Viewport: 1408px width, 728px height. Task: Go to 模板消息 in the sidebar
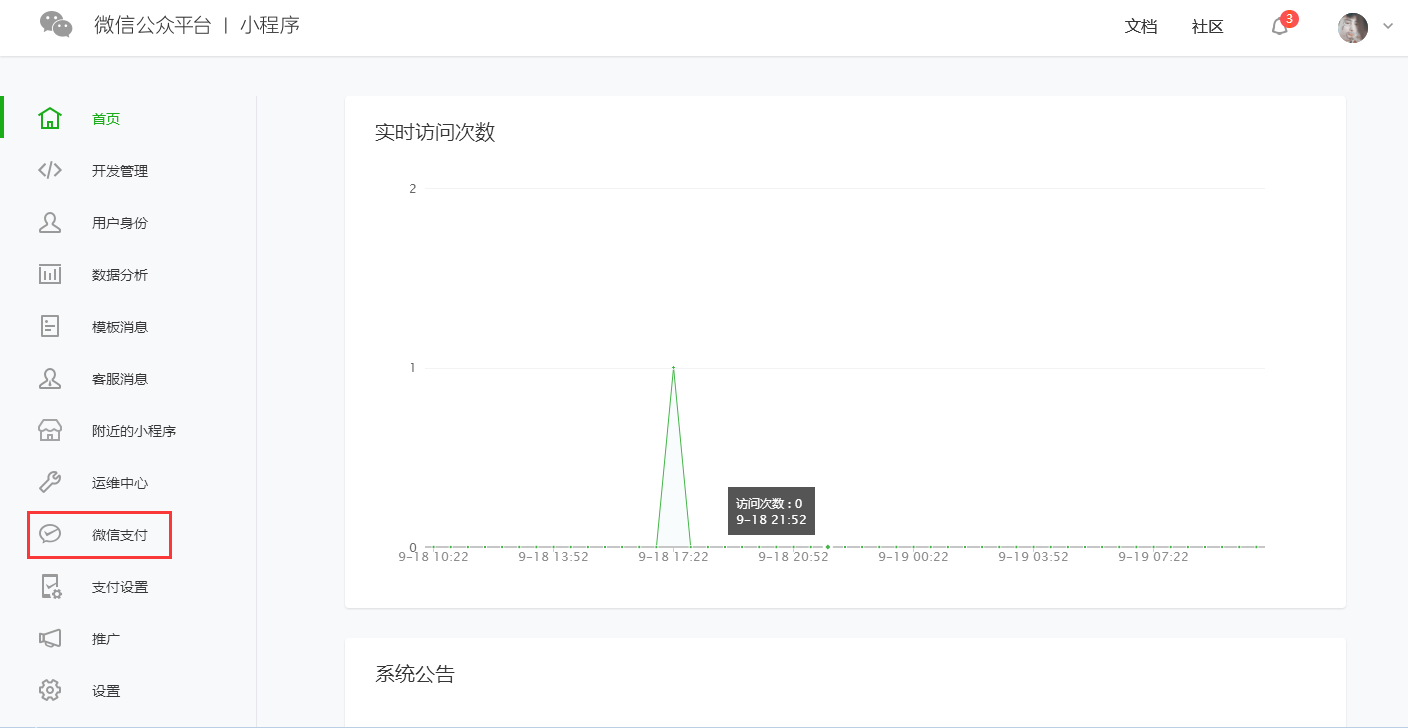pyautogui.click(x=119, y=327)
